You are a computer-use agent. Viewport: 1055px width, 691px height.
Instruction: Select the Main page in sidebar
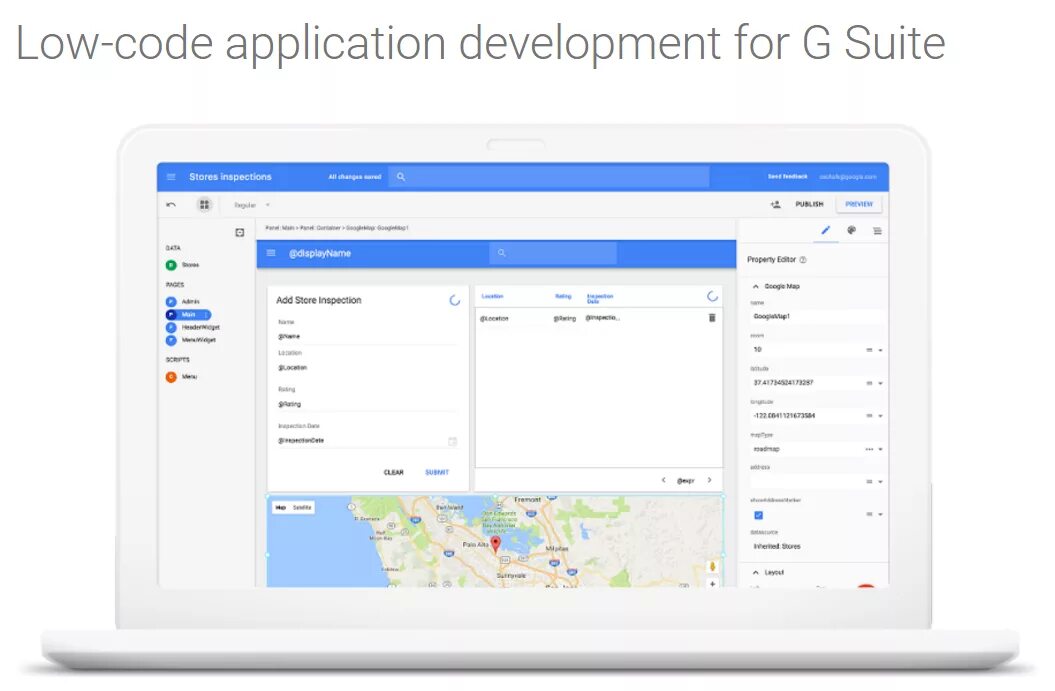tap(188, 315)
